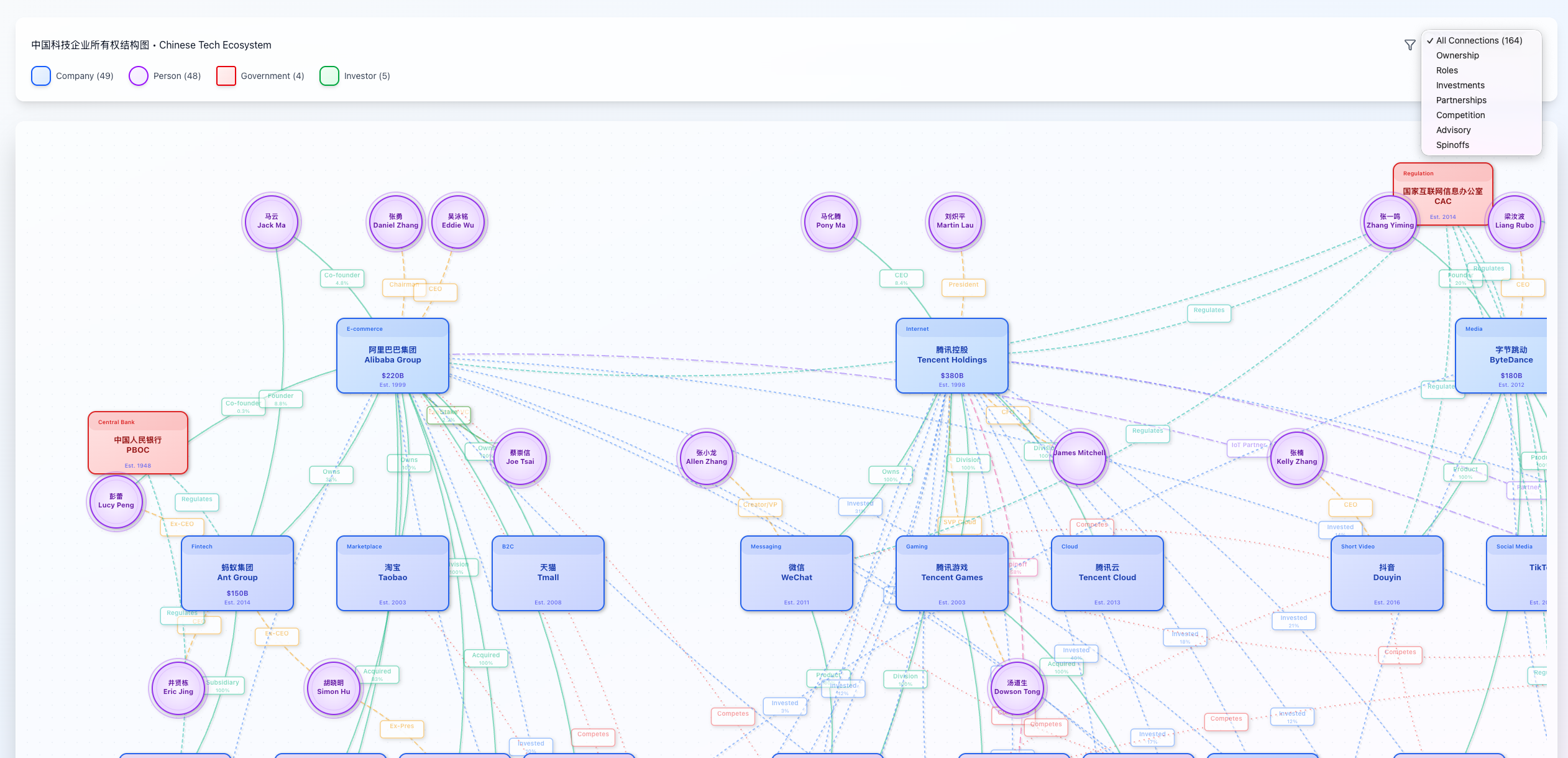Image resolution: width=1568 pixels, height=758 pixels.
Task: Select the Liang Rubo person node
Action: coord(1515,221)
